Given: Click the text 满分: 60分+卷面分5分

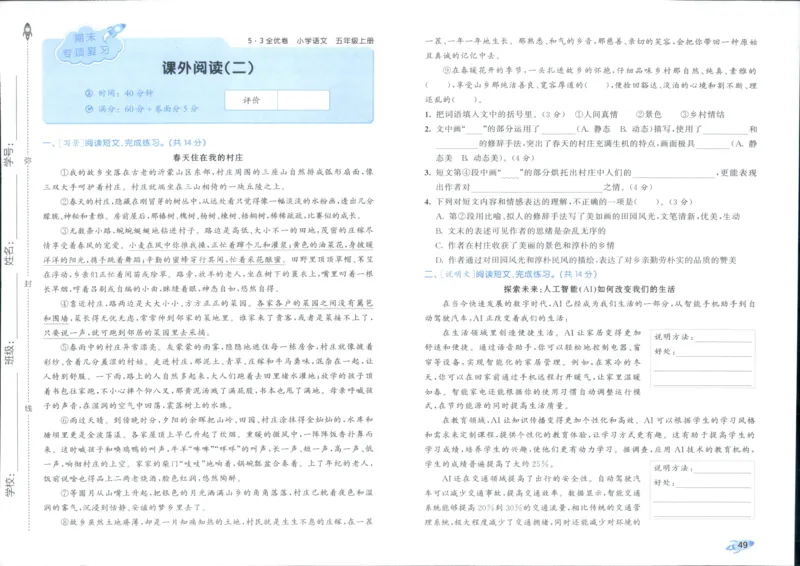Looking at the screenshot, I should click(x=148, y=109).
